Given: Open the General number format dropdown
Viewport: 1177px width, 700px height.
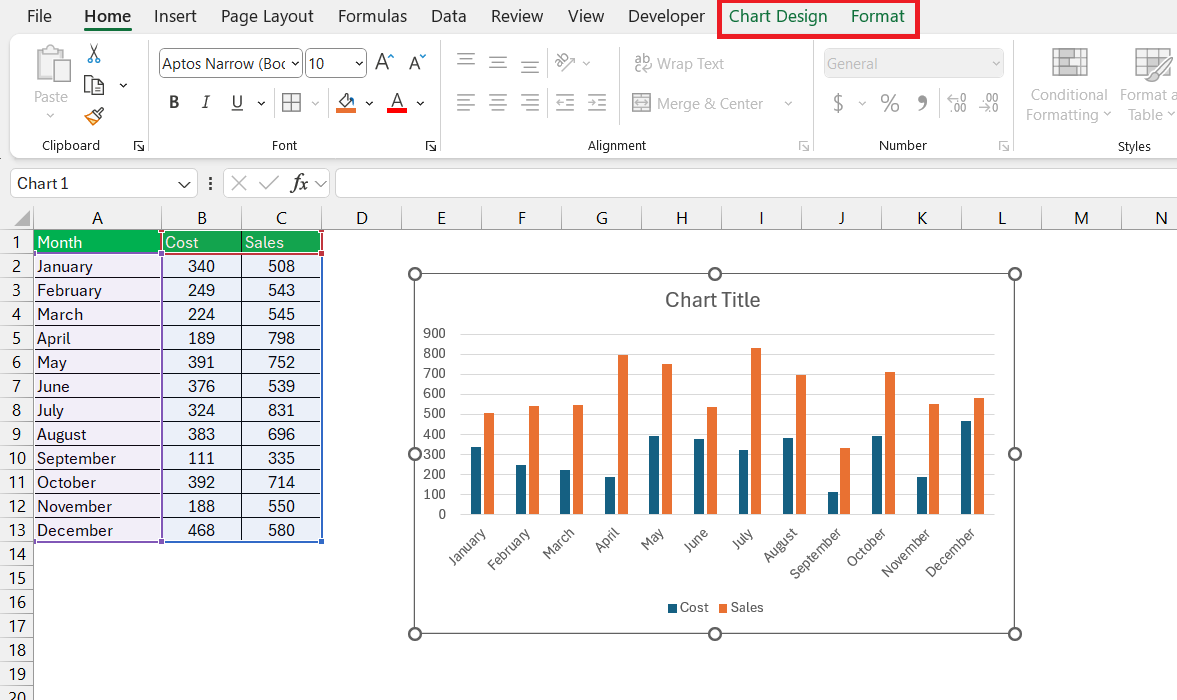Looking at the screenshot, I should click(x=996, y=64).
